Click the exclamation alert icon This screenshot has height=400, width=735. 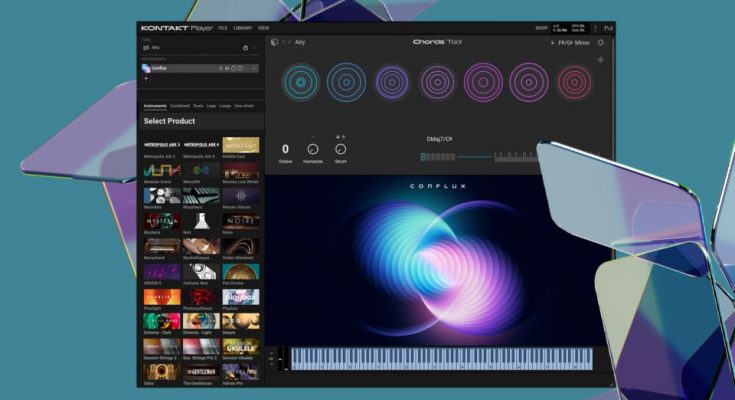(595, 28)
